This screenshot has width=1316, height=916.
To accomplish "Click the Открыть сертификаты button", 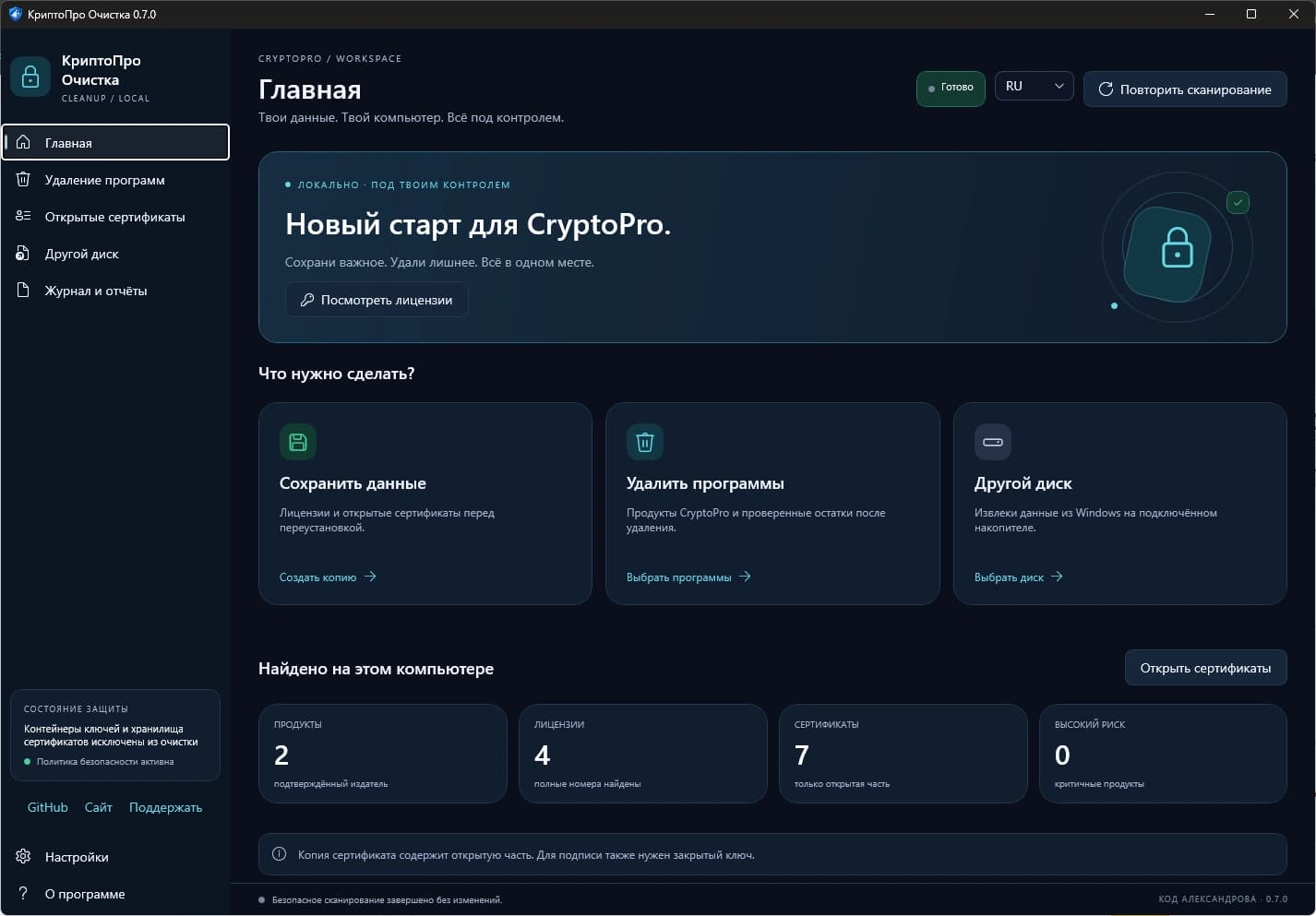I will pos(1205,668).
